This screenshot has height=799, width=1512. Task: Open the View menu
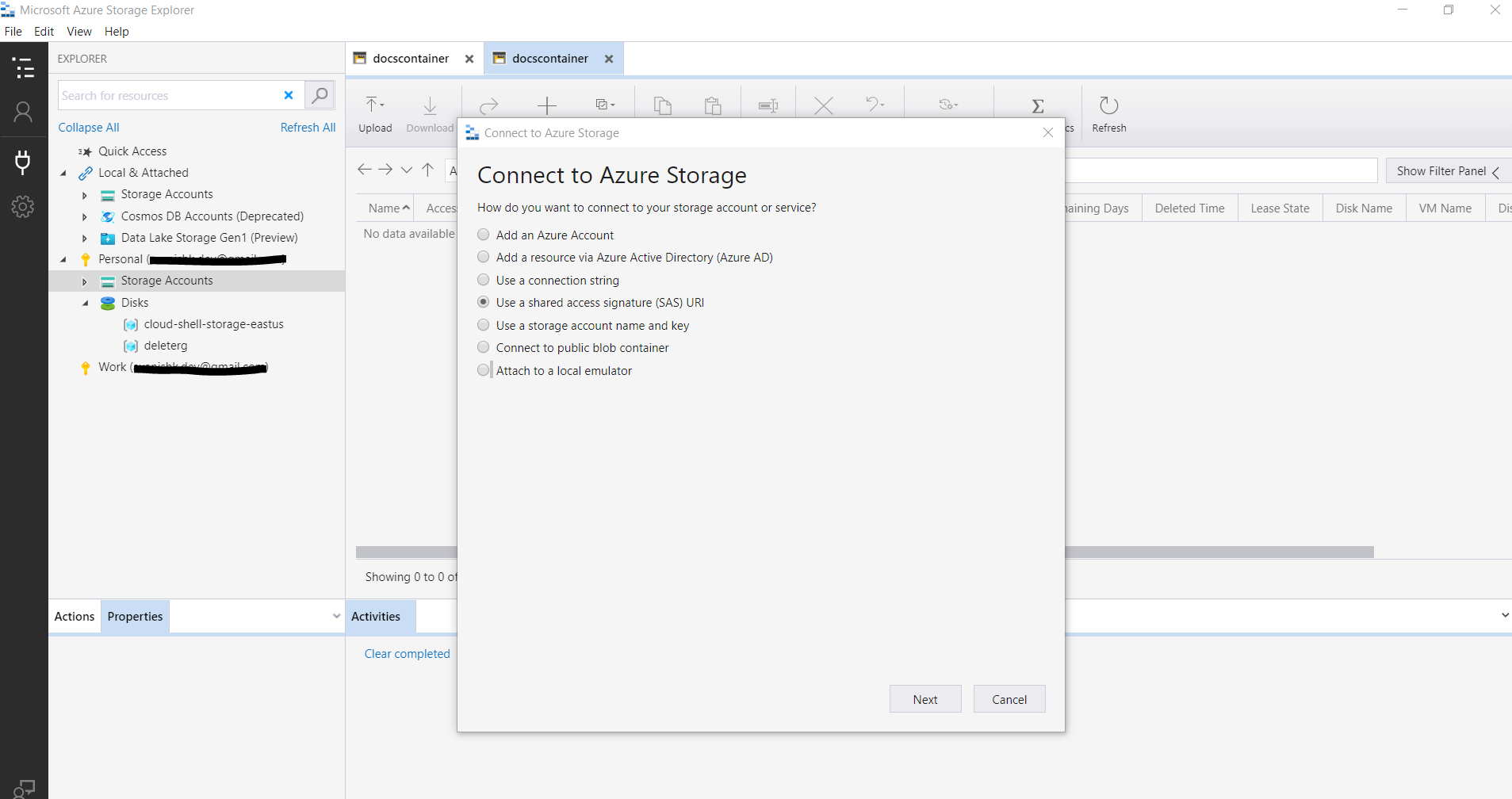79,32
